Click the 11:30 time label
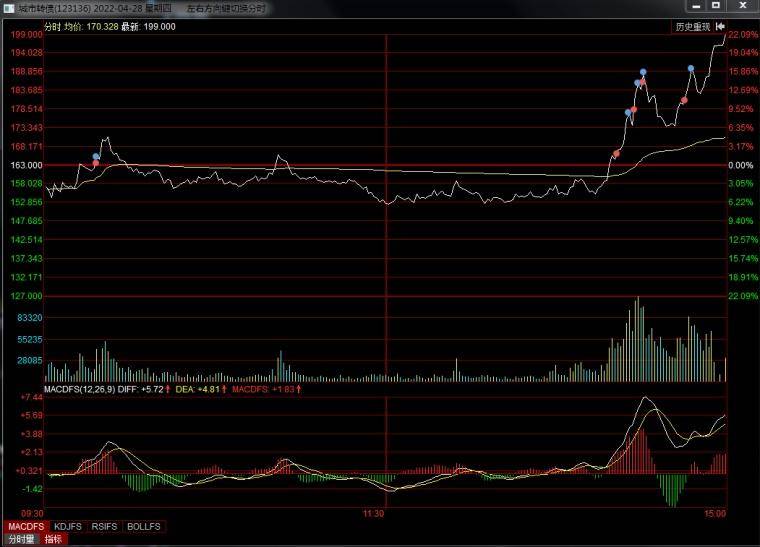This screenshot has height=547, width=760. pos(374,514)
